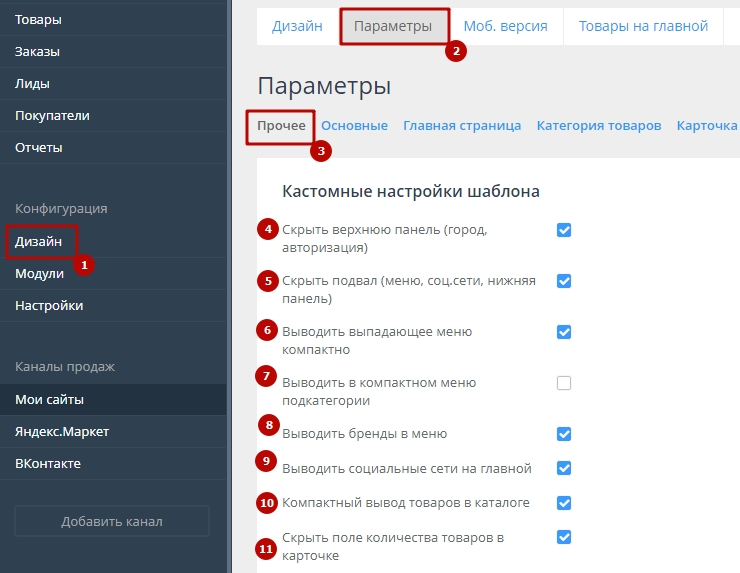Image resolution: width=740 pixels, height=573 pixels.
Task: Open the Основные settings link
Action: [354, 126]
